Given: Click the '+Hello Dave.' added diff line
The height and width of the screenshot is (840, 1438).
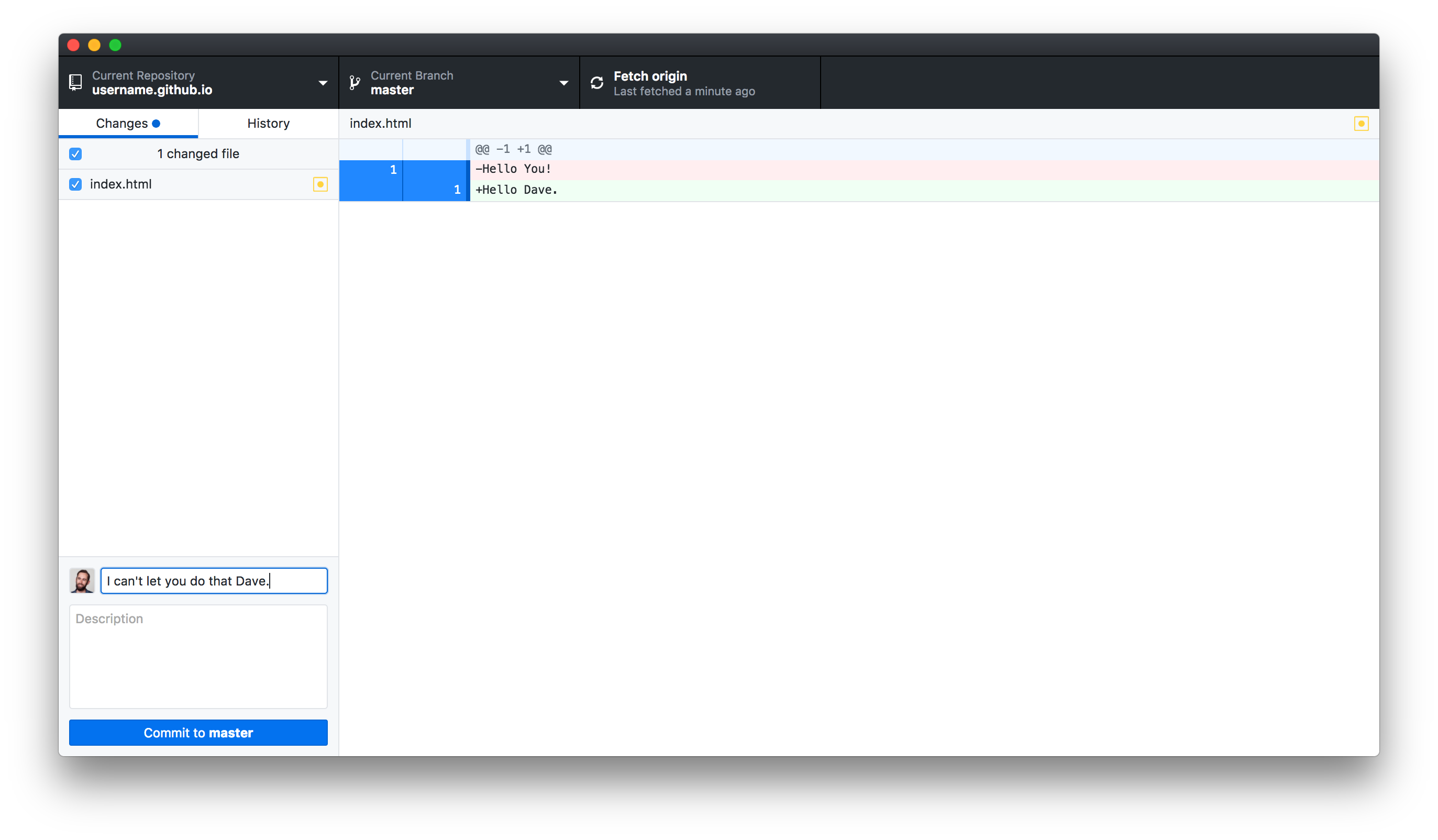Looking at the screenshot, I should pyautogui.click(x=924, y=190).
